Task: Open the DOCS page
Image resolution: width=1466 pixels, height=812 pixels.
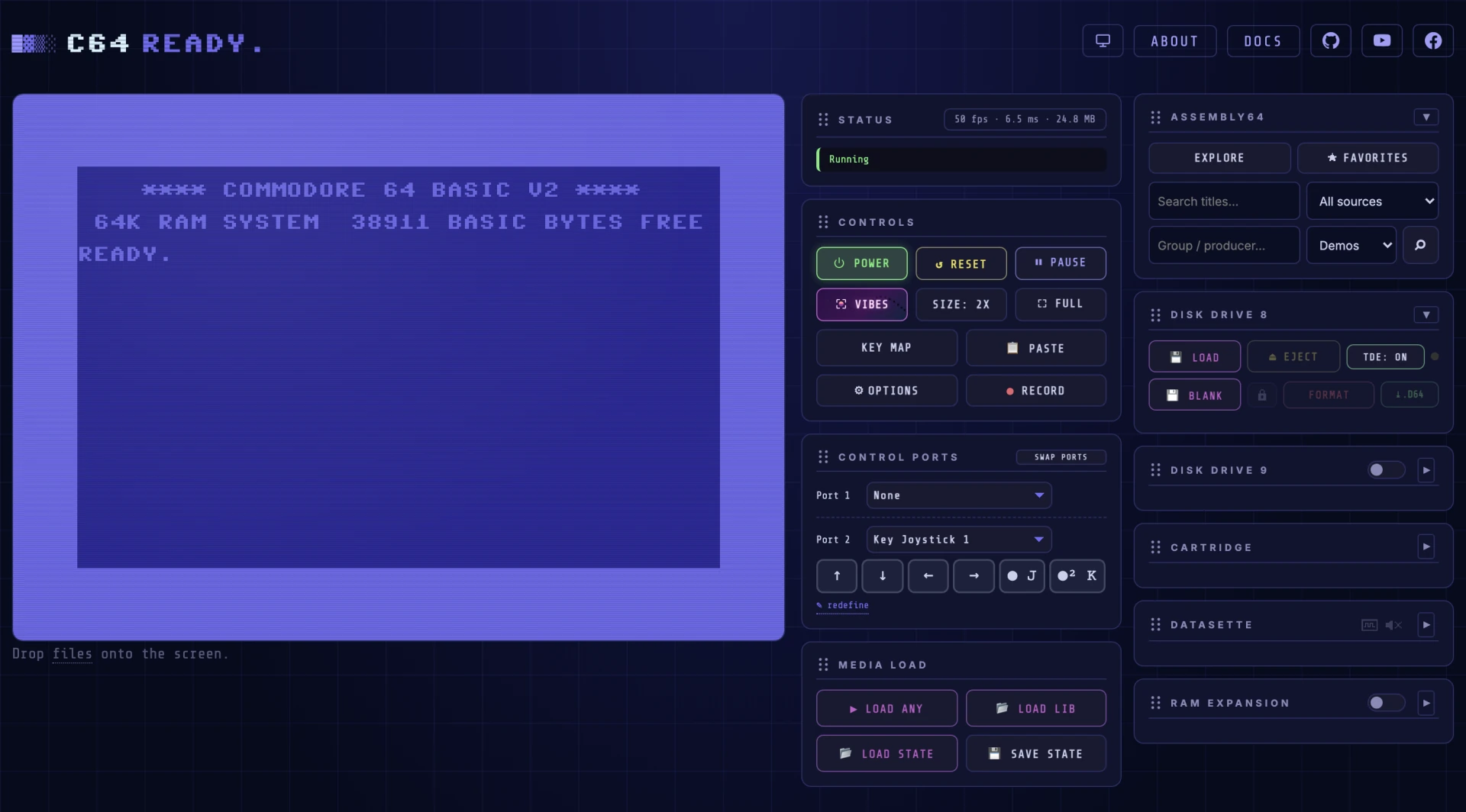Action: point(1263,41)
